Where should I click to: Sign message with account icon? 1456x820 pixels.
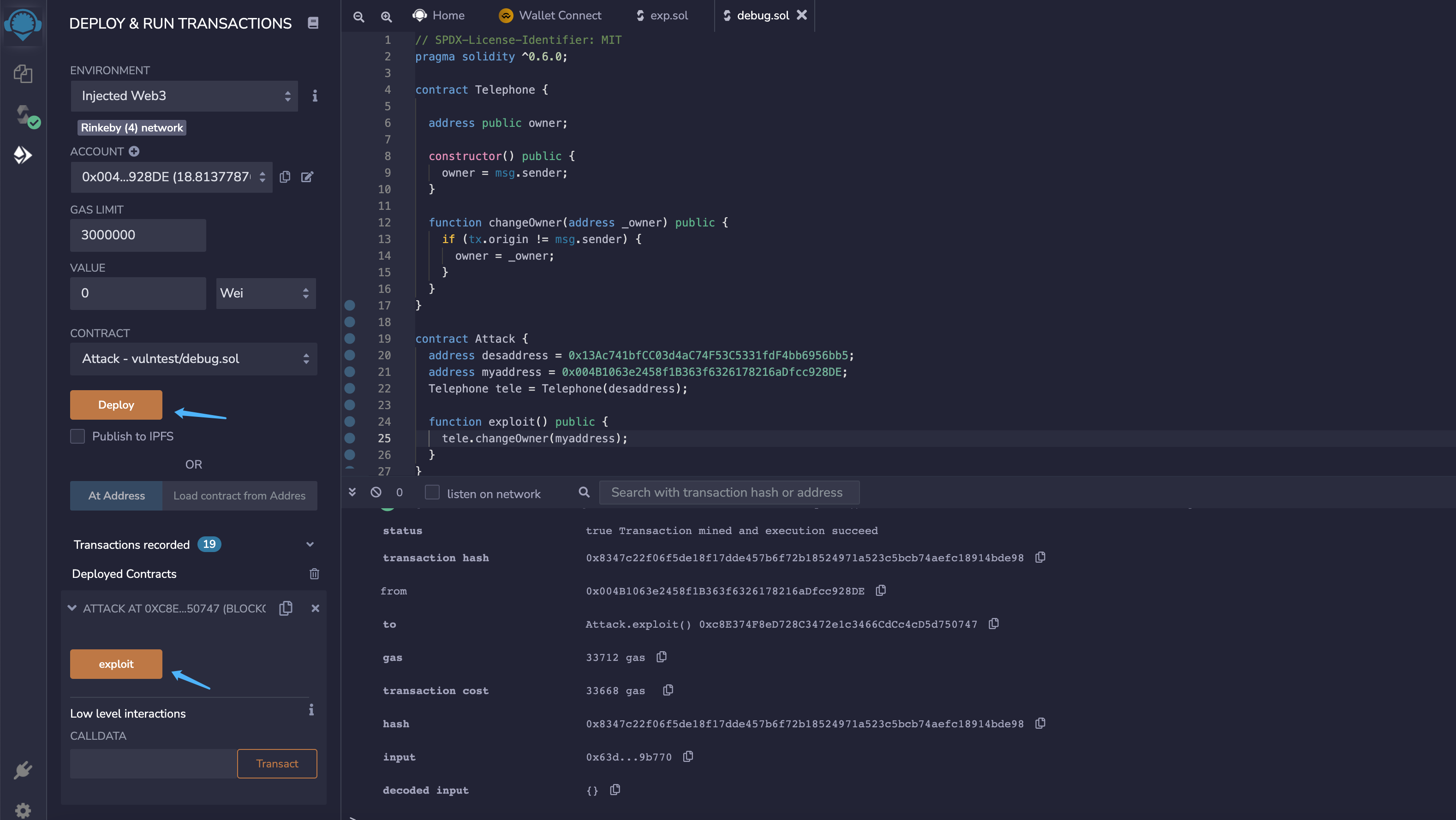pyautogui.click(x=307, y=177)
